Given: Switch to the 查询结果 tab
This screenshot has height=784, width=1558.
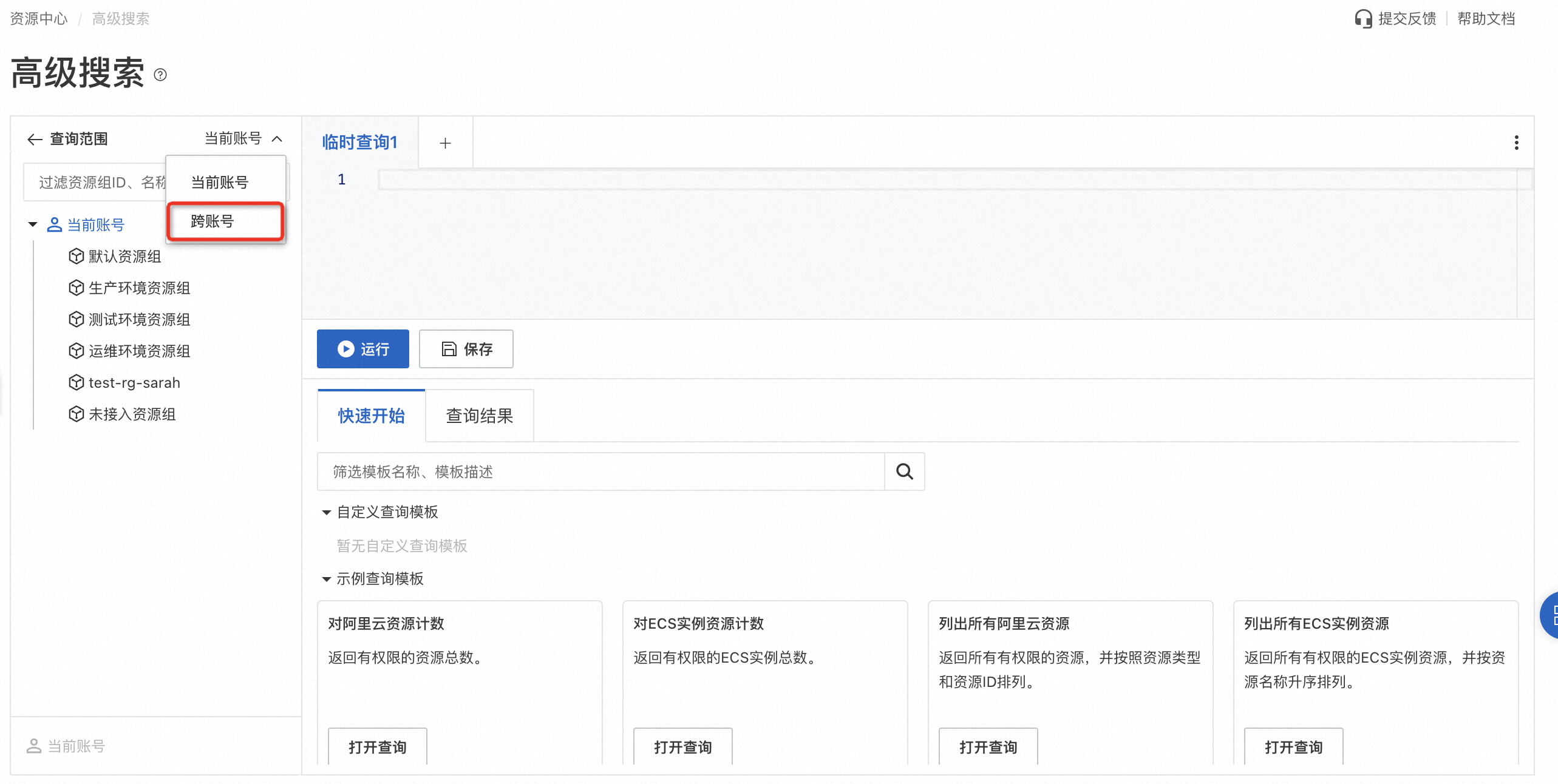Looking at the screenshot, I should [479, 416].
